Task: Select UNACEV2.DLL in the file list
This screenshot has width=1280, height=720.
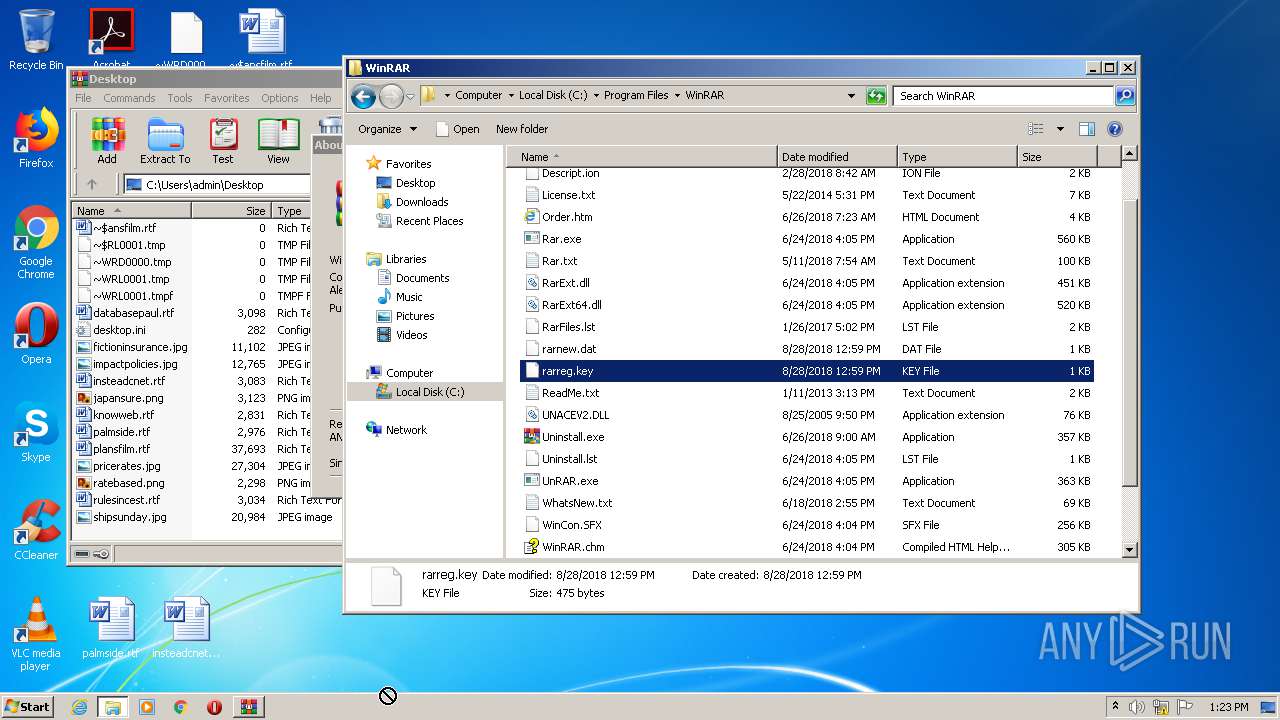Action: pyautogui.click(x=808, y=415)
